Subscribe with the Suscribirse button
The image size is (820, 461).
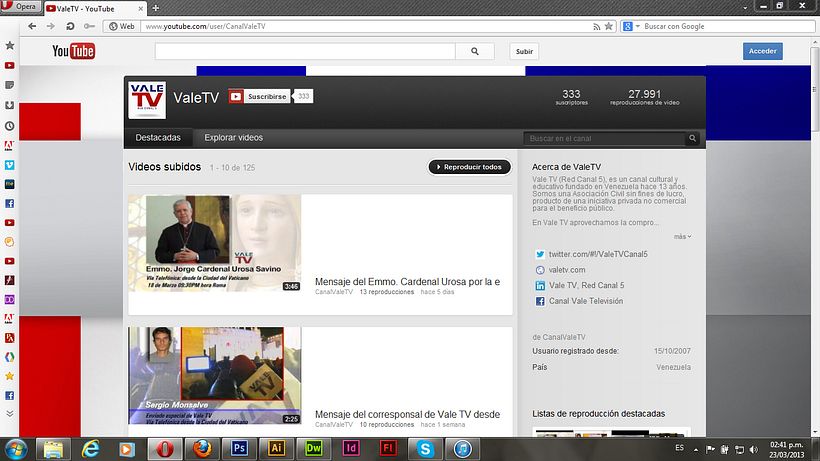point(259,96)
